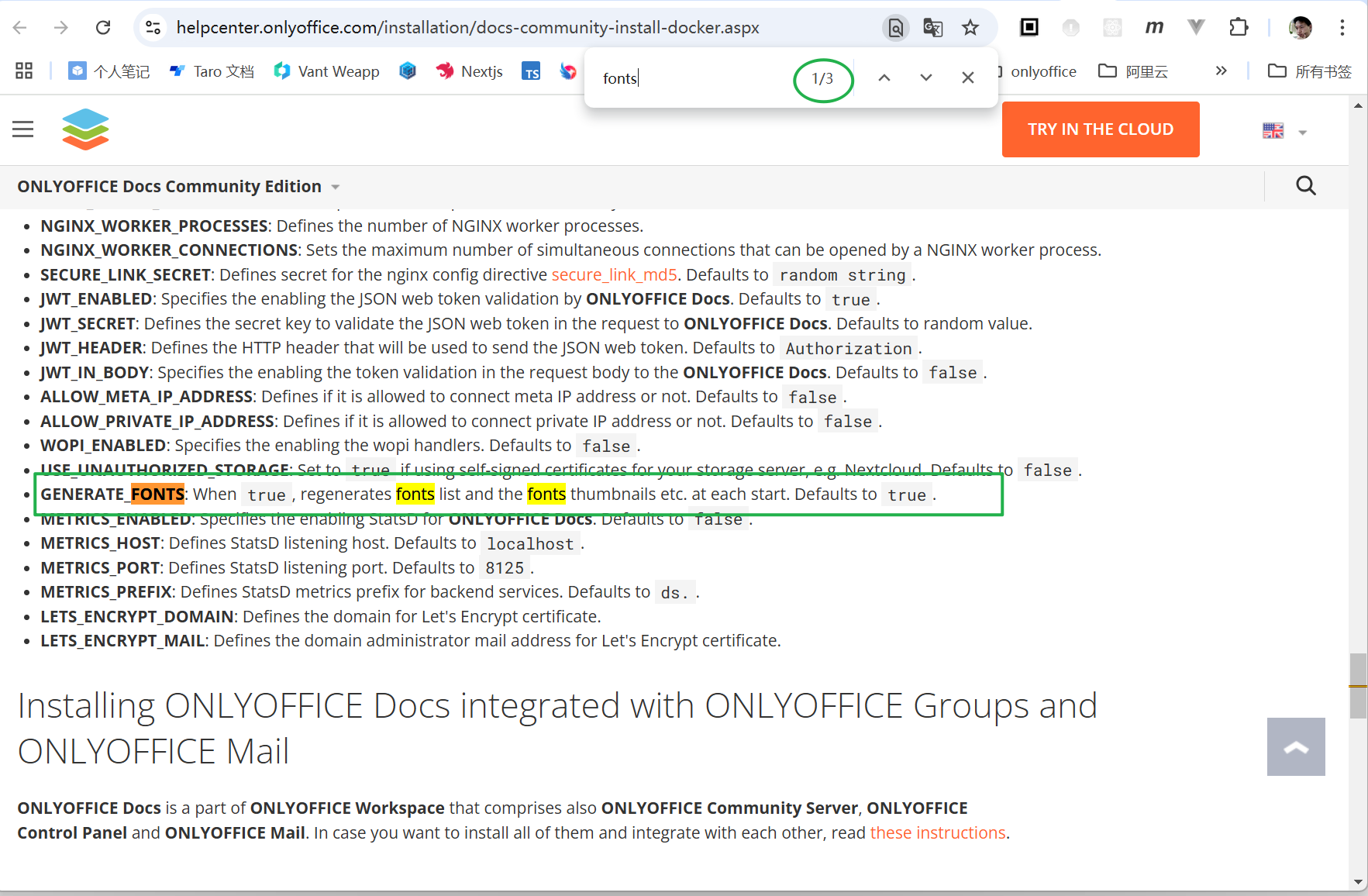This screenshot has height=896, width=1368.
Task: Go back to the previous page
Action: tap(20, 28)
